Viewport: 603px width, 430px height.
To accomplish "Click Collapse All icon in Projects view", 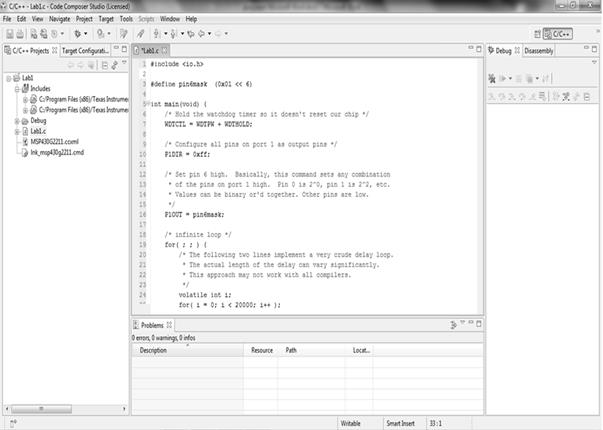I will [105, 65].
